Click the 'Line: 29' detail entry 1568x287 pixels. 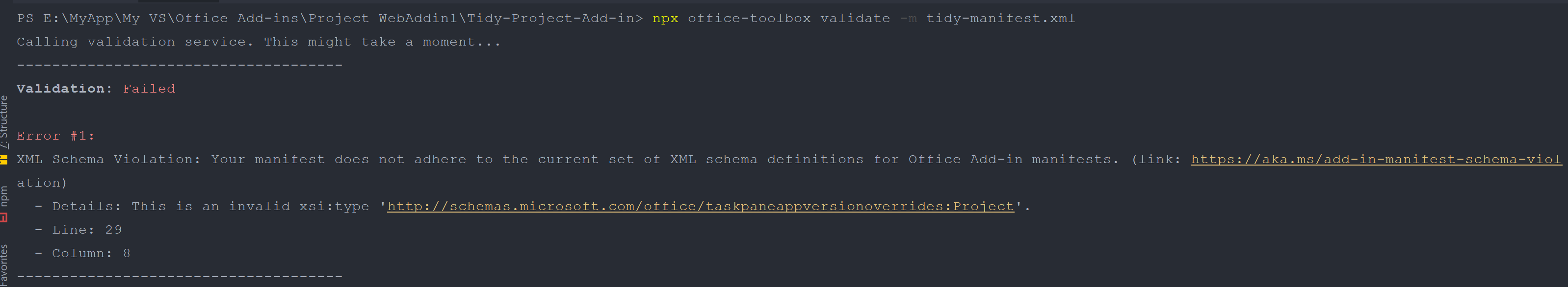pyautogui.click(x=86, y=230)
